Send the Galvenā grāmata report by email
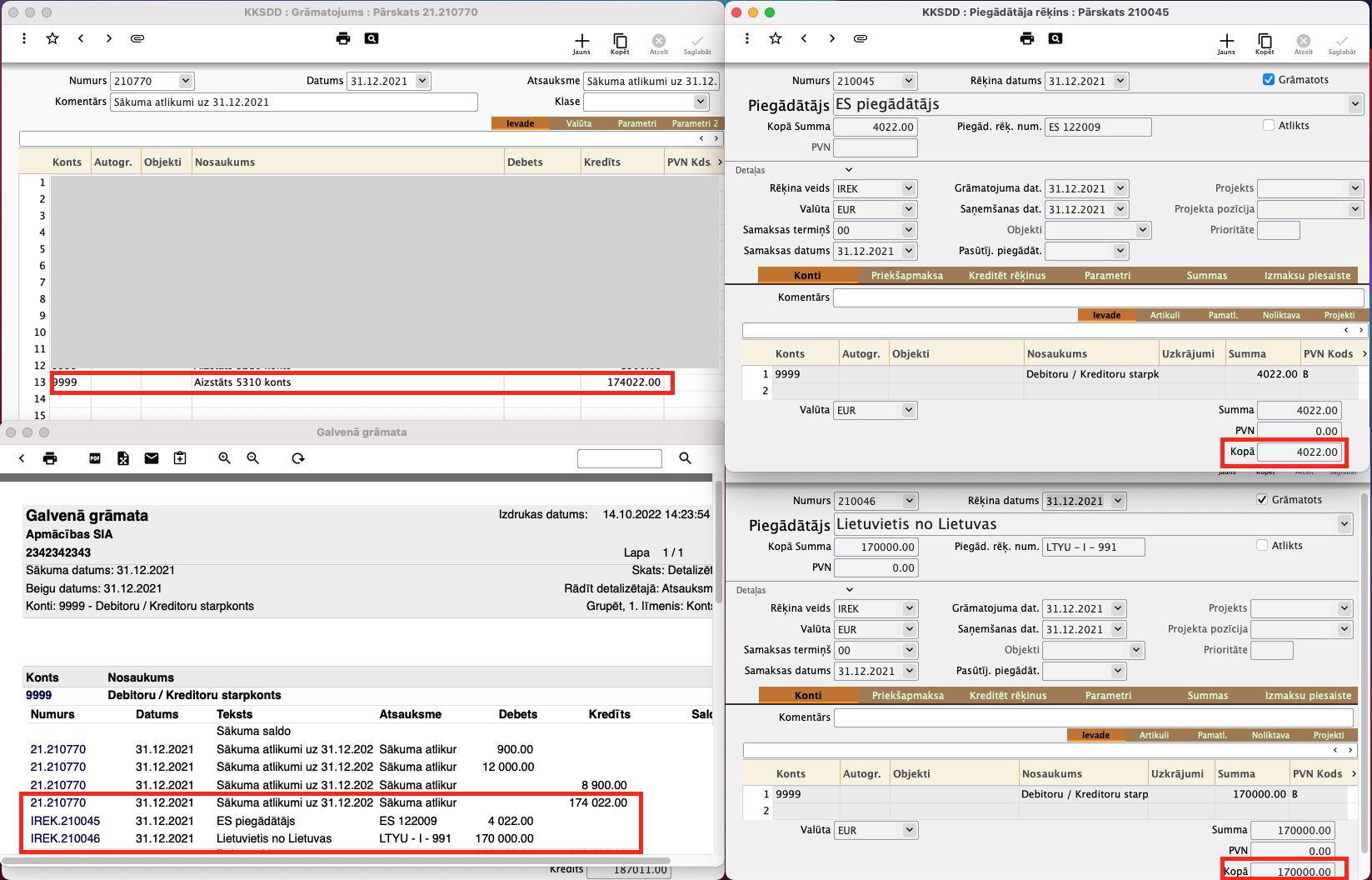This screenshot has width=1372, height=880. pos(152,458)
